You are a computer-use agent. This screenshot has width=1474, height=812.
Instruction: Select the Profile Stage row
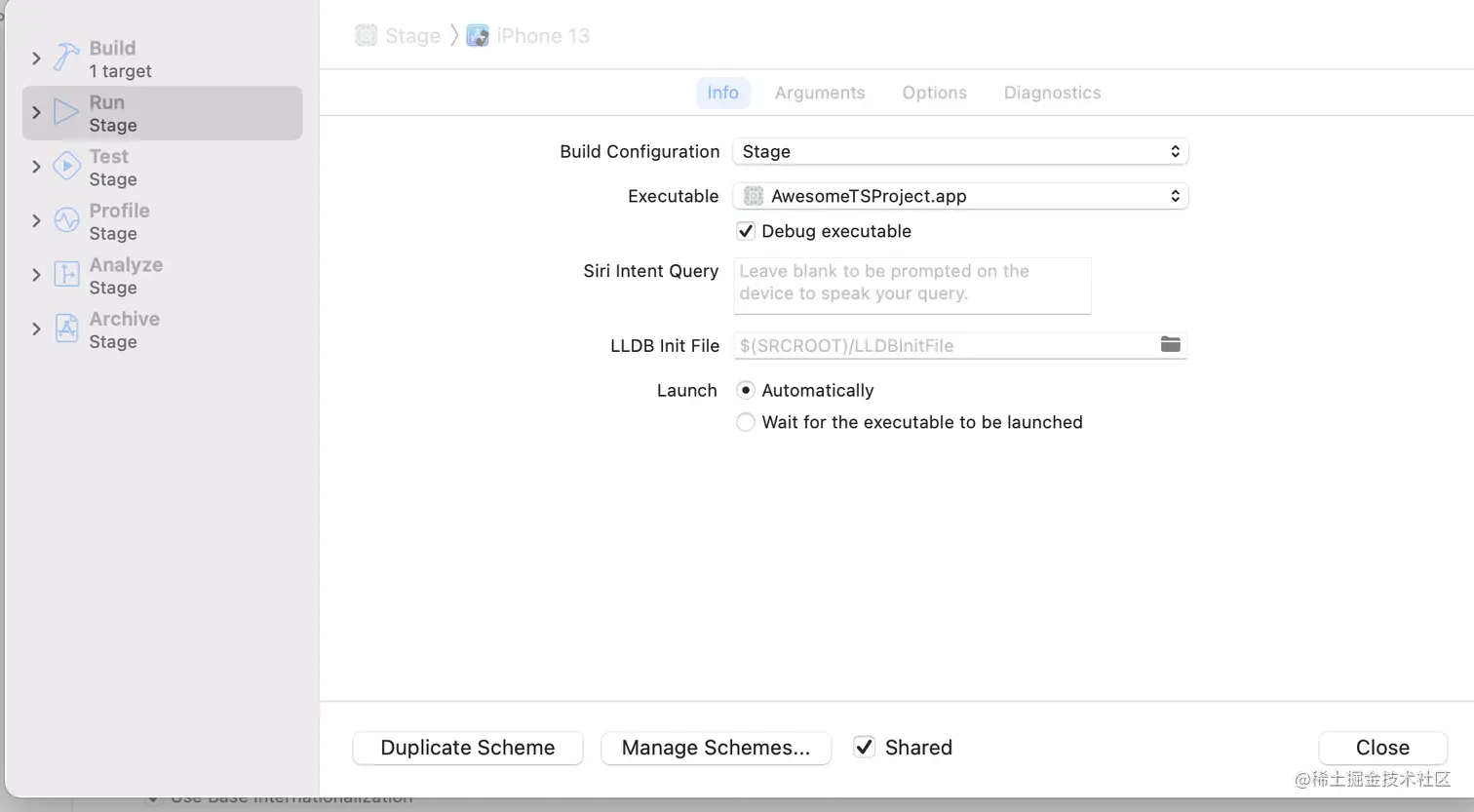coord(162,221)
